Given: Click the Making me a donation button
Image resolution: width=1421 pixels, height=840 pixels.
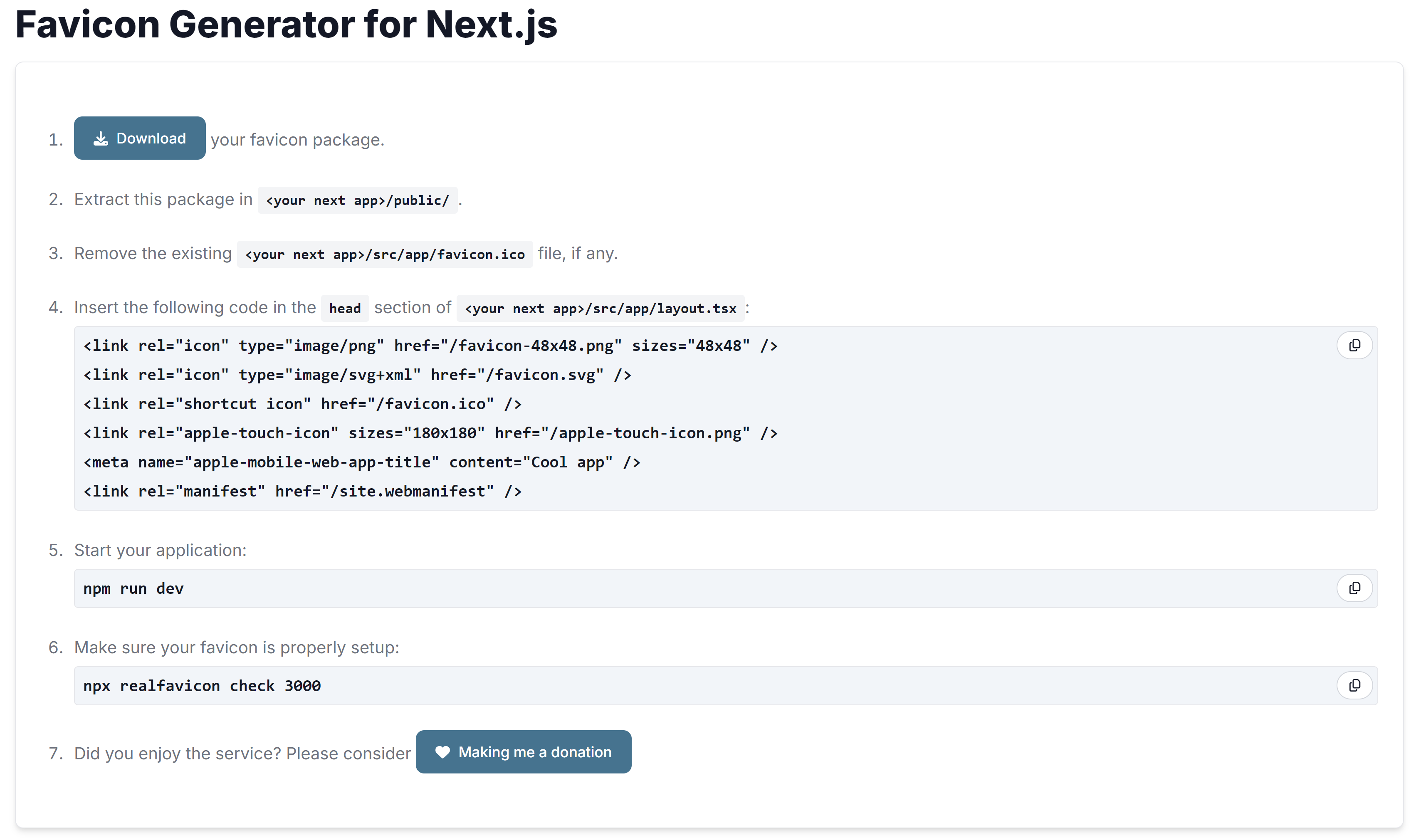Looking at the screenshot, I should pyautogui.click(x=524, y=752).
